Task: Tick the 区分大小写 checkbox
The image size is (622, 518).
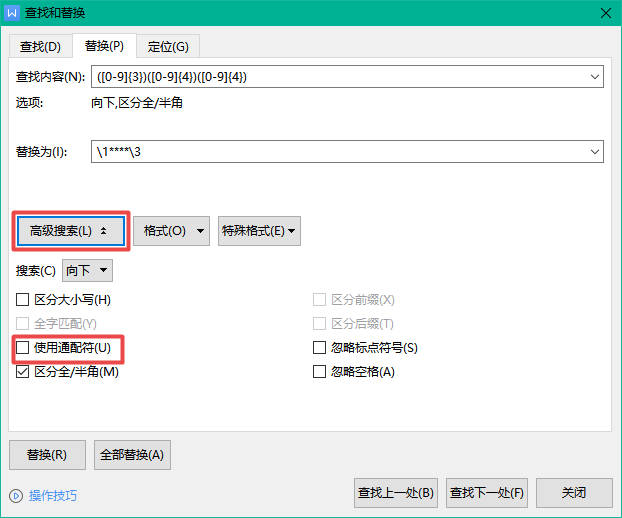Action: point(23,299)
